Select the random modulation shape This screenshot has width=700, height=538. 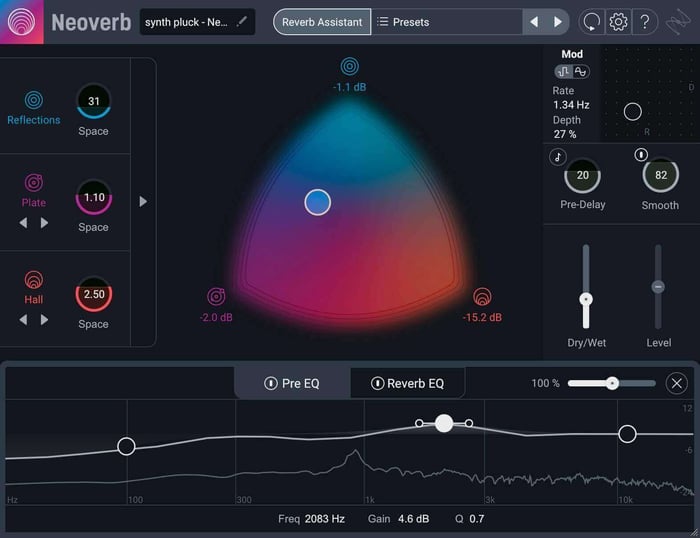[564, 71]
